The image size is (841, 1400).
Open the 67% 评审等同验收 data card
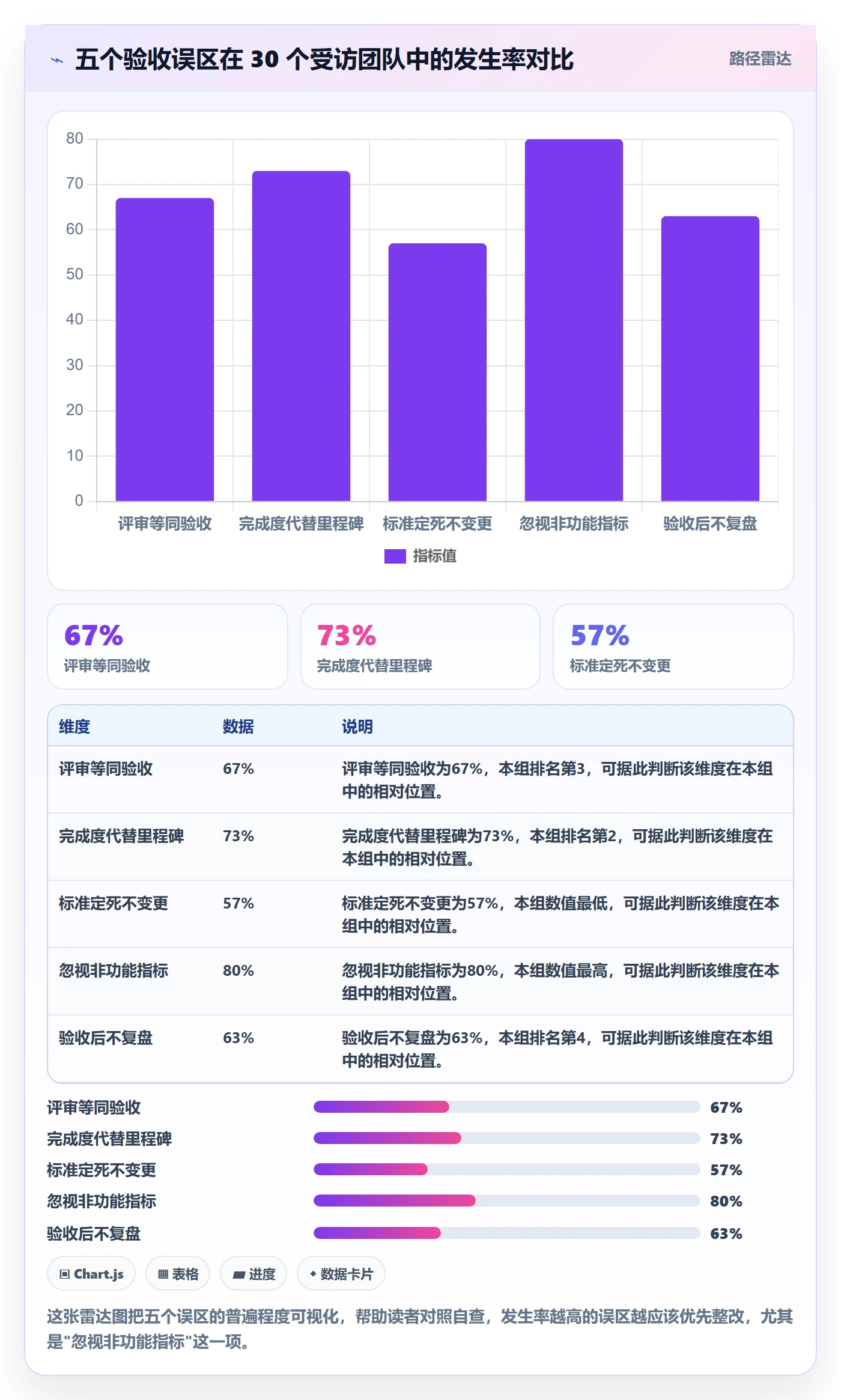(x=168, y=647)
